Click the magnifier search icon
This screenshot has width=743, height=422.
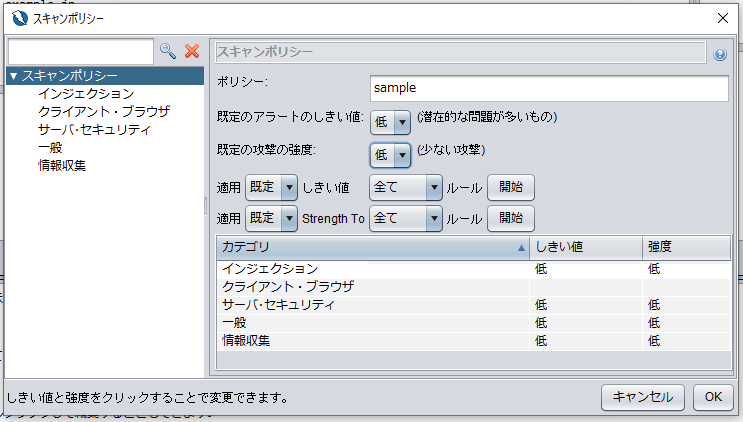tap(168, 51)
